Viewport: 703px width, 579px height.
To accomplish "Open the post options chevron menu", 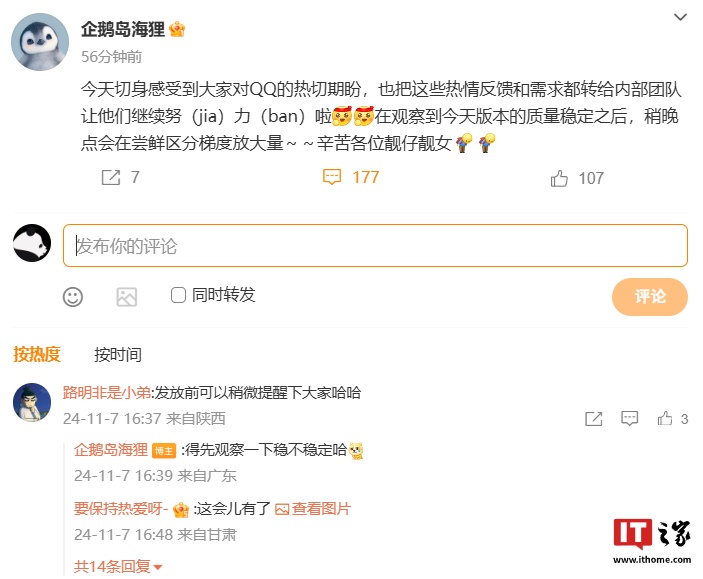I will pos(681,17).
